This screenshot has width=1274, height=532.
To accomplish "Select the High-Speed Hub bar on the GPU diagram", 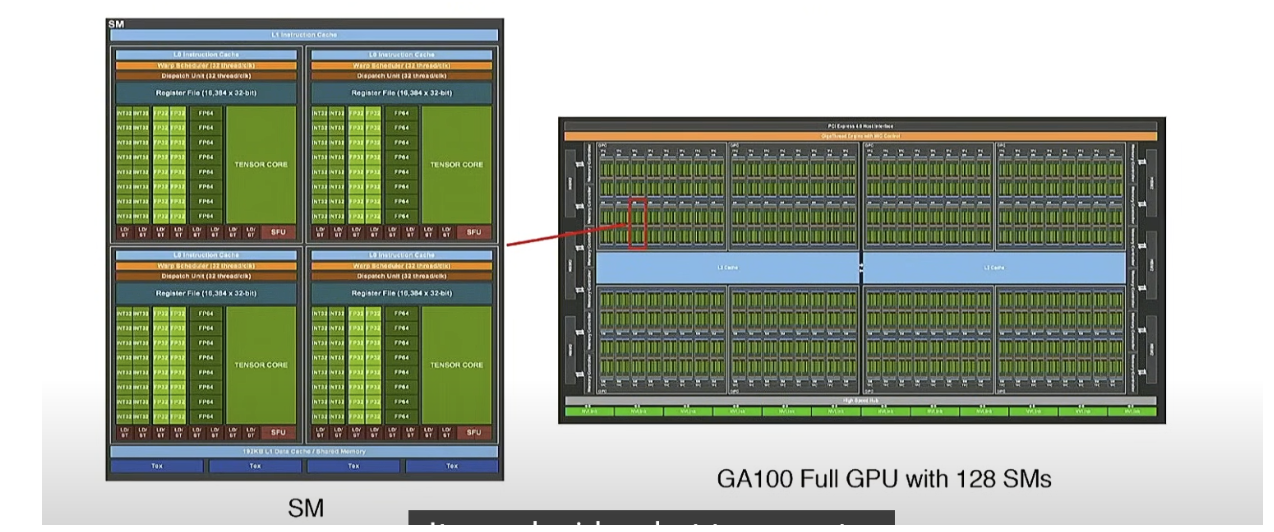I will coord(860,400).
